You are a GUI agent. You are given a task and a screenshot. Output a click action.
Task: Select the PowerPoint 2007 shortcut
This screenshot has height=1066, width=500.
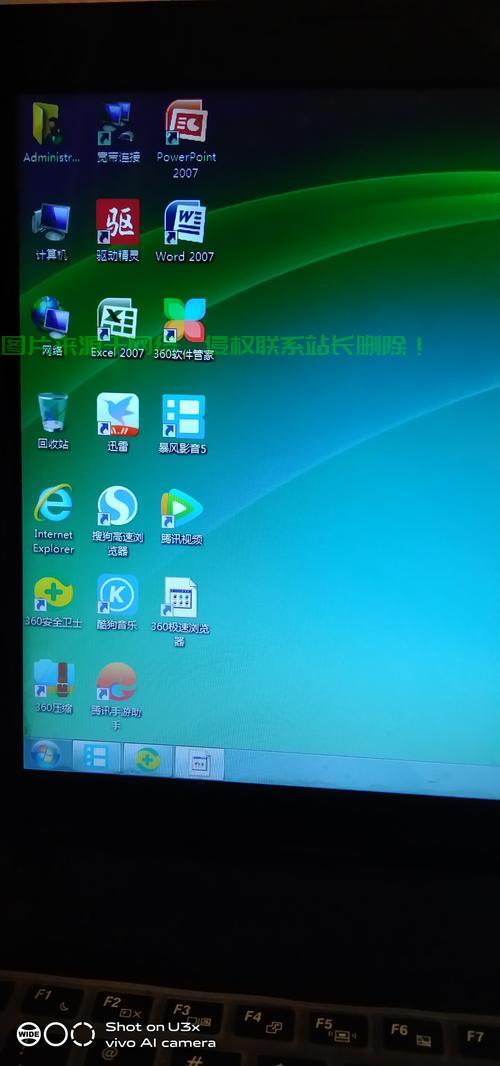pyautogui.click(x=186, y=122)
